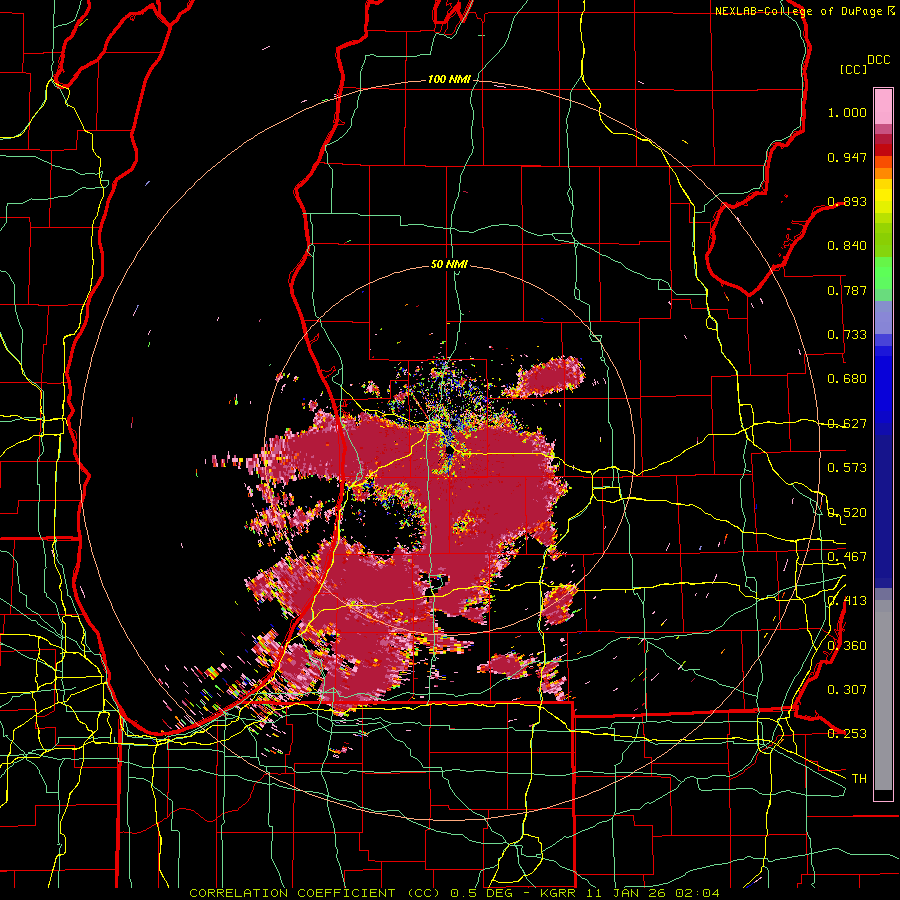Pick the bright green segment of the color bar
The width and height of the screenshot is (900, 900).
click(x=883, y=273)
